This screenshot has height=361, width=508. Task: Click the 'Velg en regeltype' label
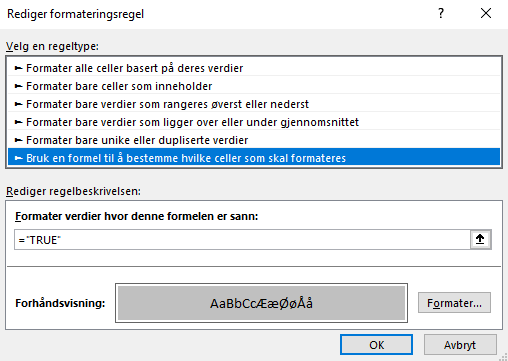[x=52, y=46]
